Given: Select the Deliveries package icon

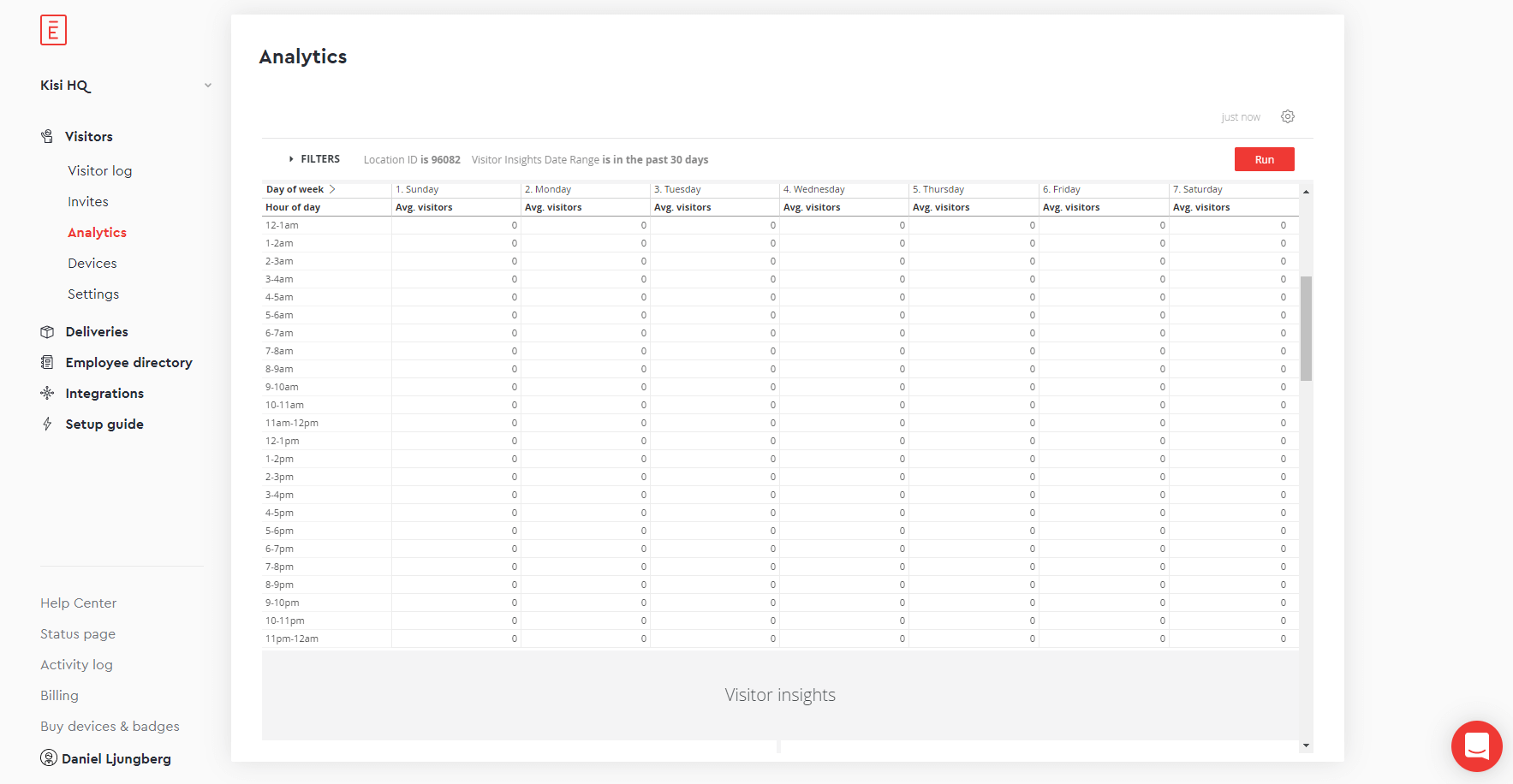Looking at the screenshot, I should click(49, 331).
